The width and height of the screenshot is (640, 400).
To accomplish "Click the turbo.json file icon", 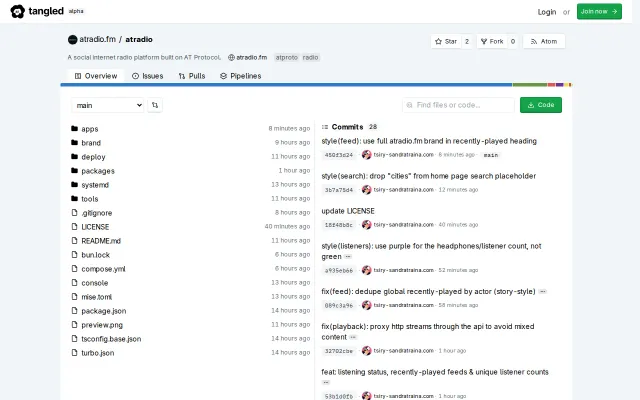I will pyautogui.click(x=74, y=353).
